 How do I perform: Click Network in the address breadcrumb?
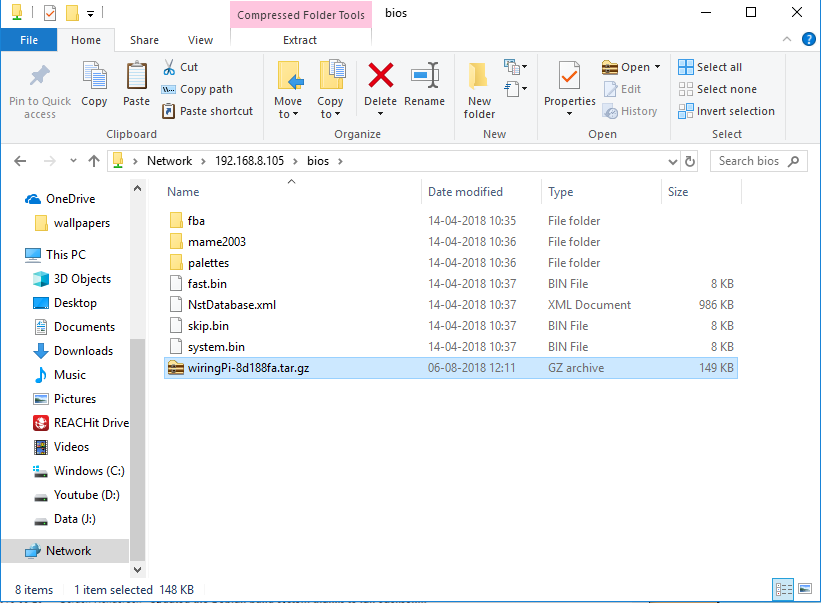pyautogui.click(x=169, y=161)
